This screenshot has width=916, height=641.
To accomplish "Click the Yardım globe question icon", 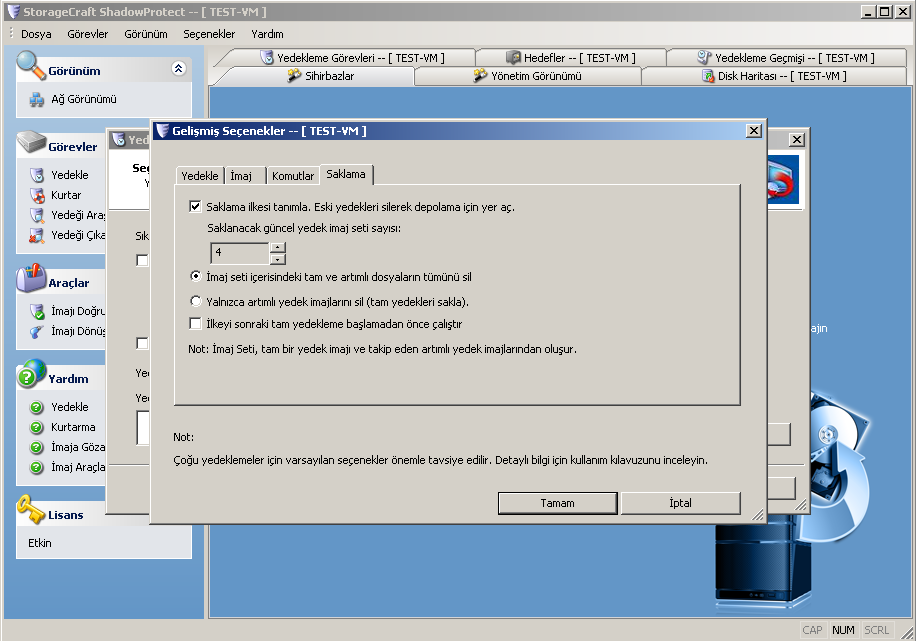I will pyautogui.click(x=31, y=374).
